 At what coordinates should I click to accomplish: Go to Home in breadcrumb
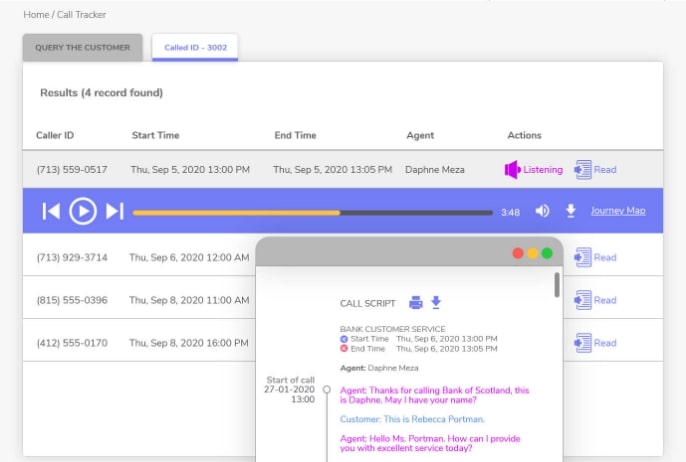point(36,14)
